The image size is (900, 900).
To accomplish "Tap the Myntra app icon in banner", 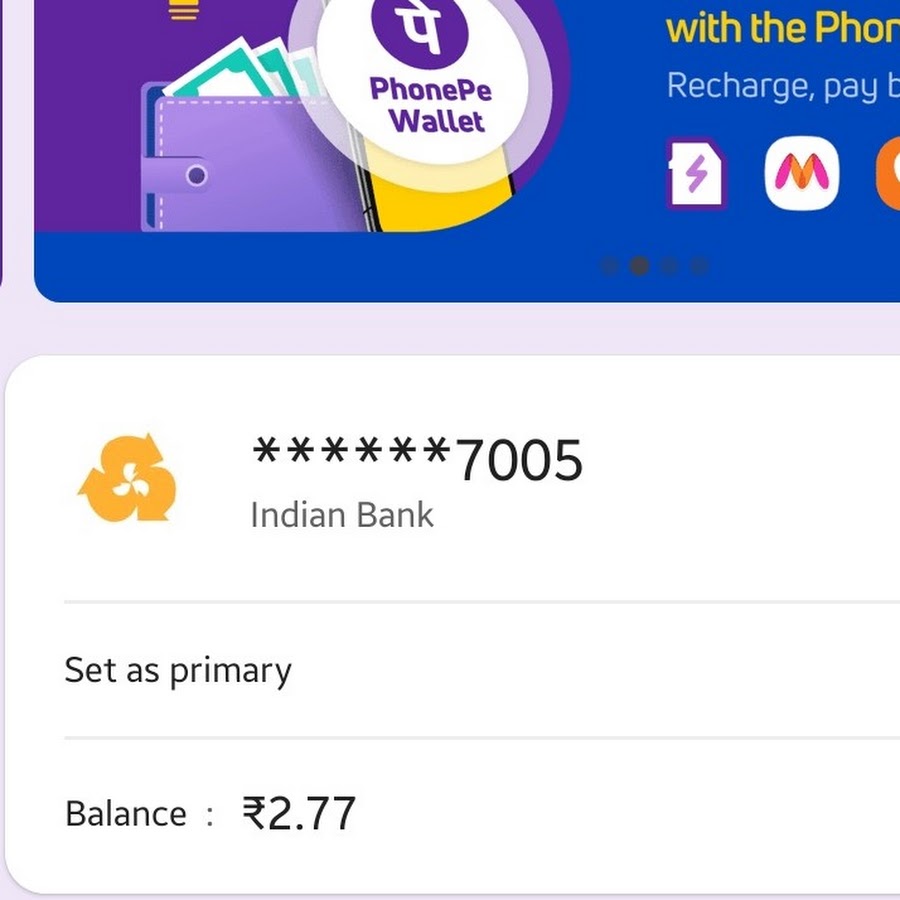I will tap(802, 173).
